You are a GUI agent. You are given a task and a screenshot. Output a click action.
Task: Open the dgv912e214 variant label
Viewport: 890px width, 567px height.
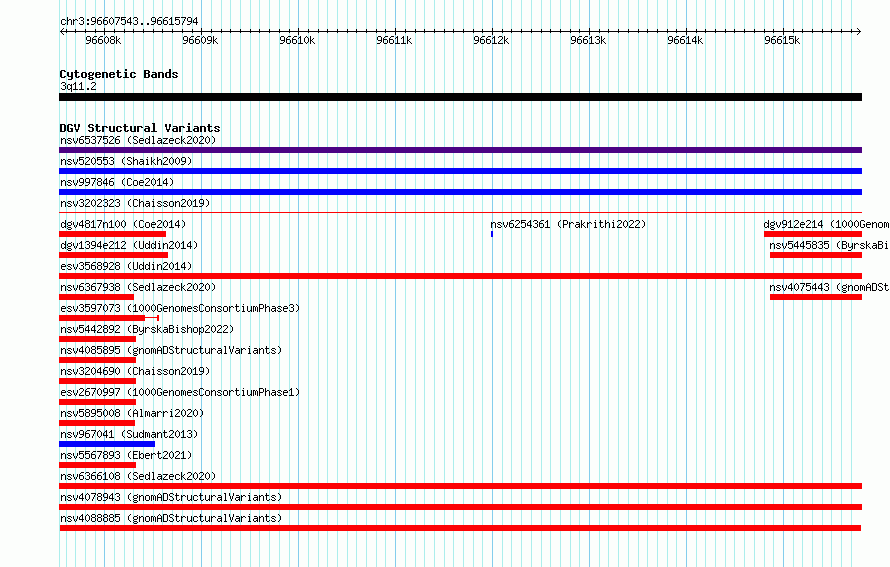(826, 224)
